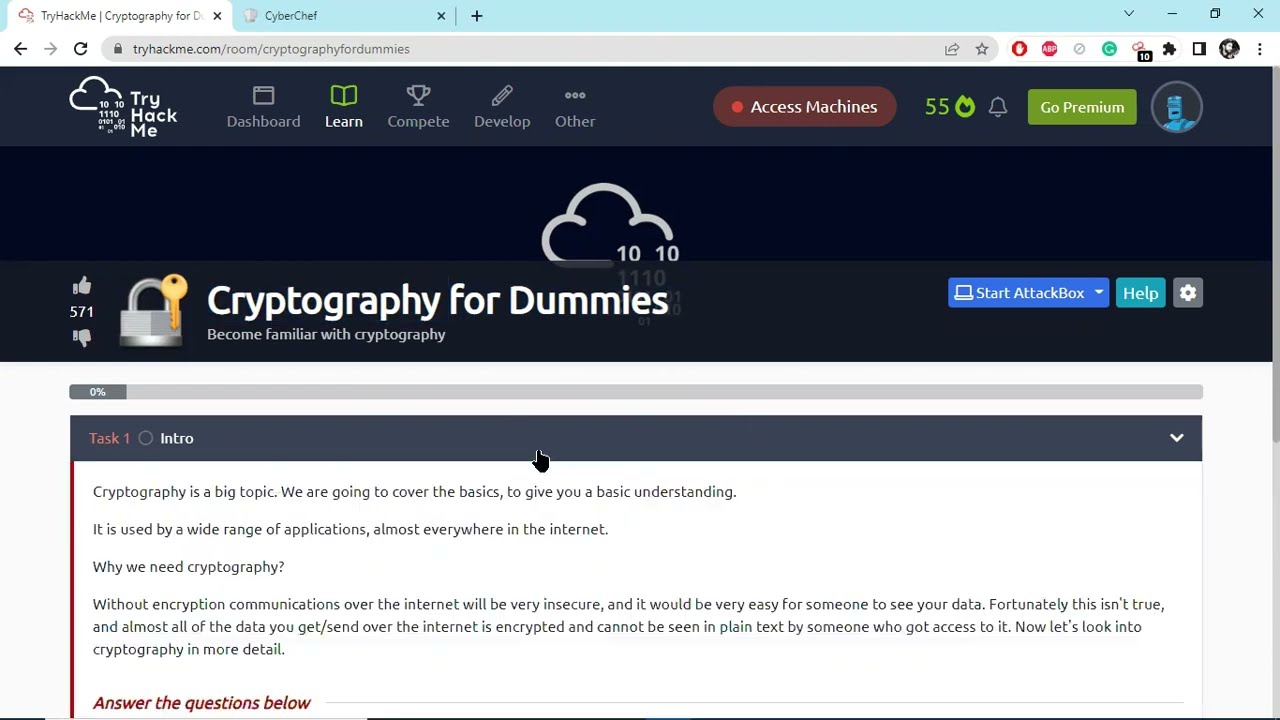Open Chrome extensions puzzle menu
The height and width of the screenshot is (720, 1280).
point(1169,49)
